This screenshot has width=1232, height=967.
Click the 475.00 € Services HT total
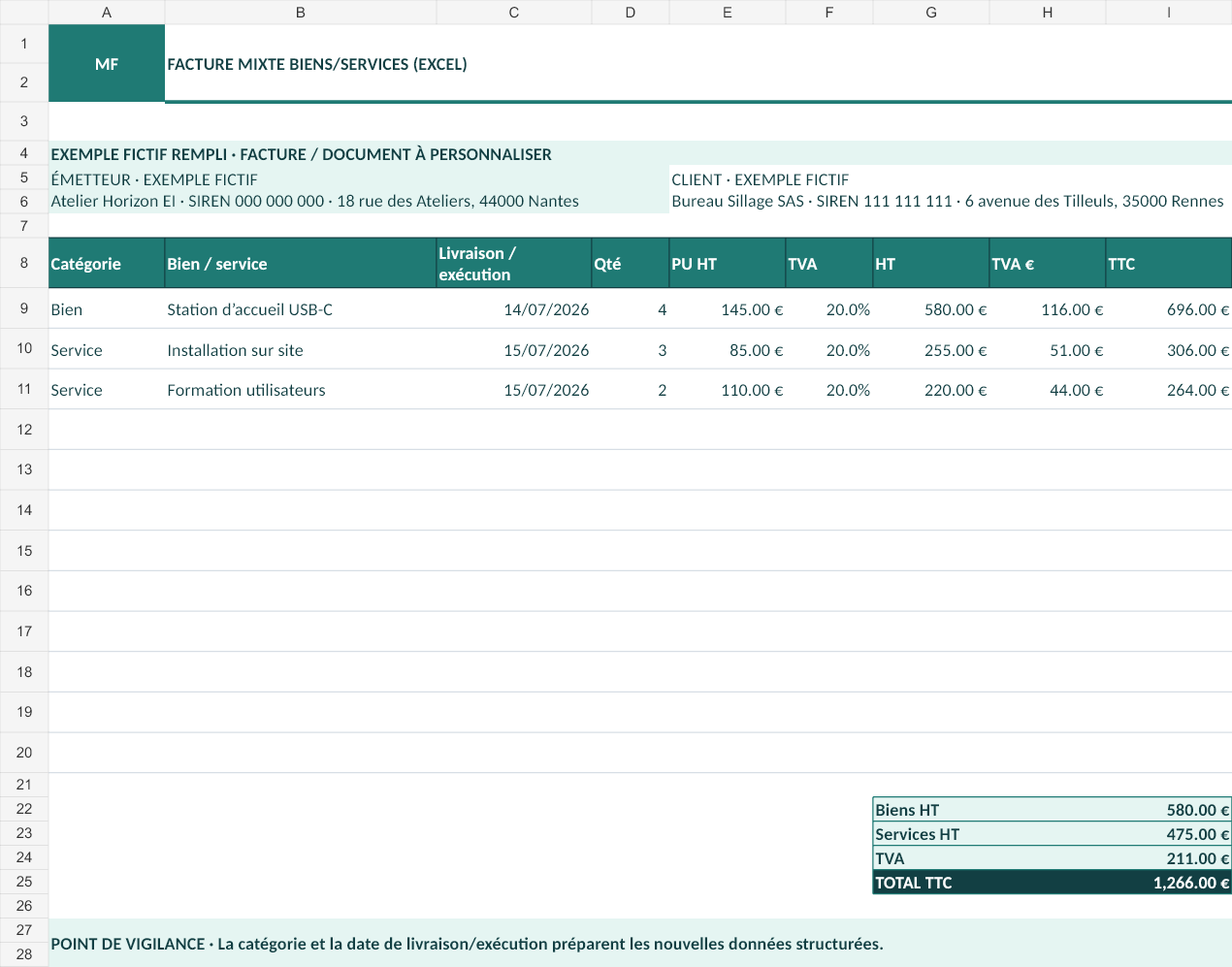(x=1169, y=833)
